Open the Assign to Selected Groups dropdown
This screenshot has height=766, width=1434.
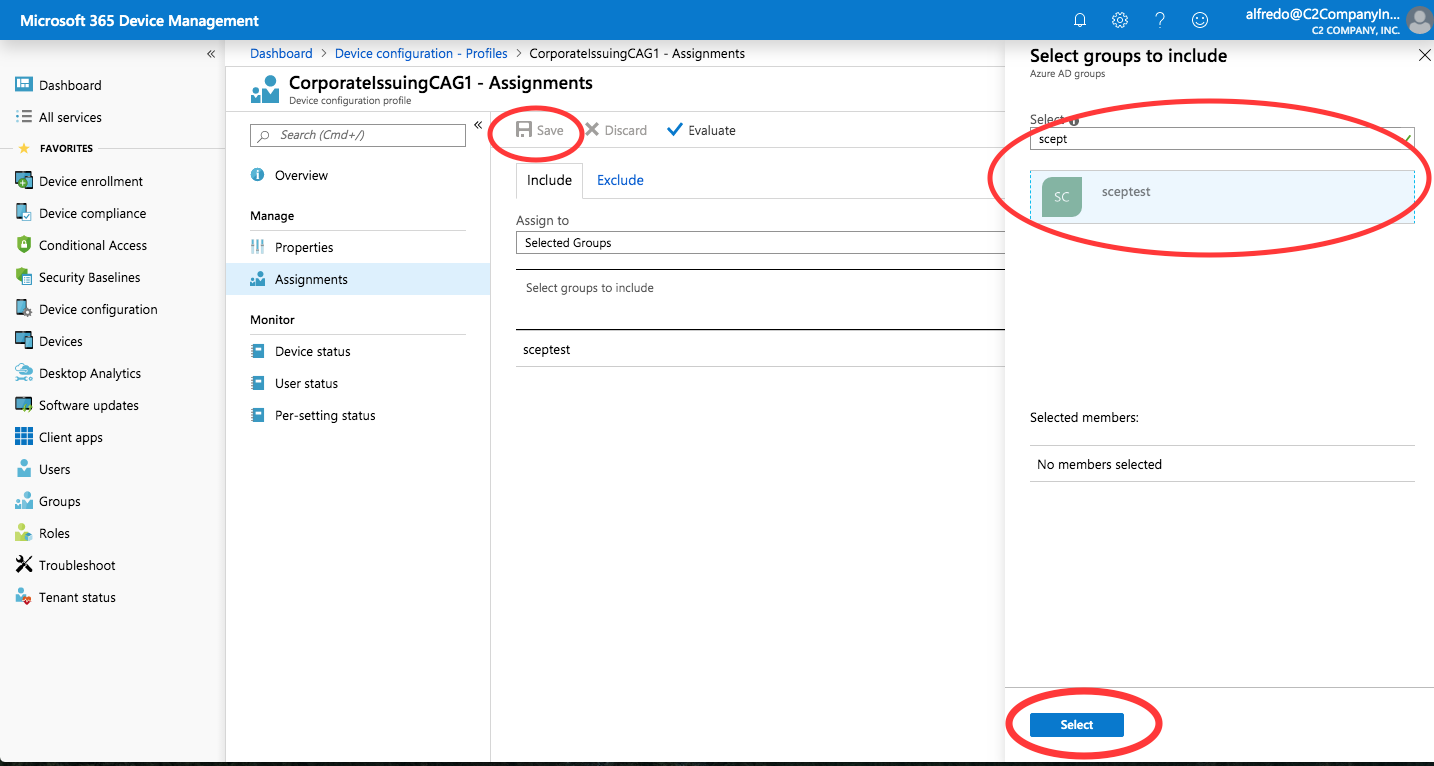(x=760, y=243)
